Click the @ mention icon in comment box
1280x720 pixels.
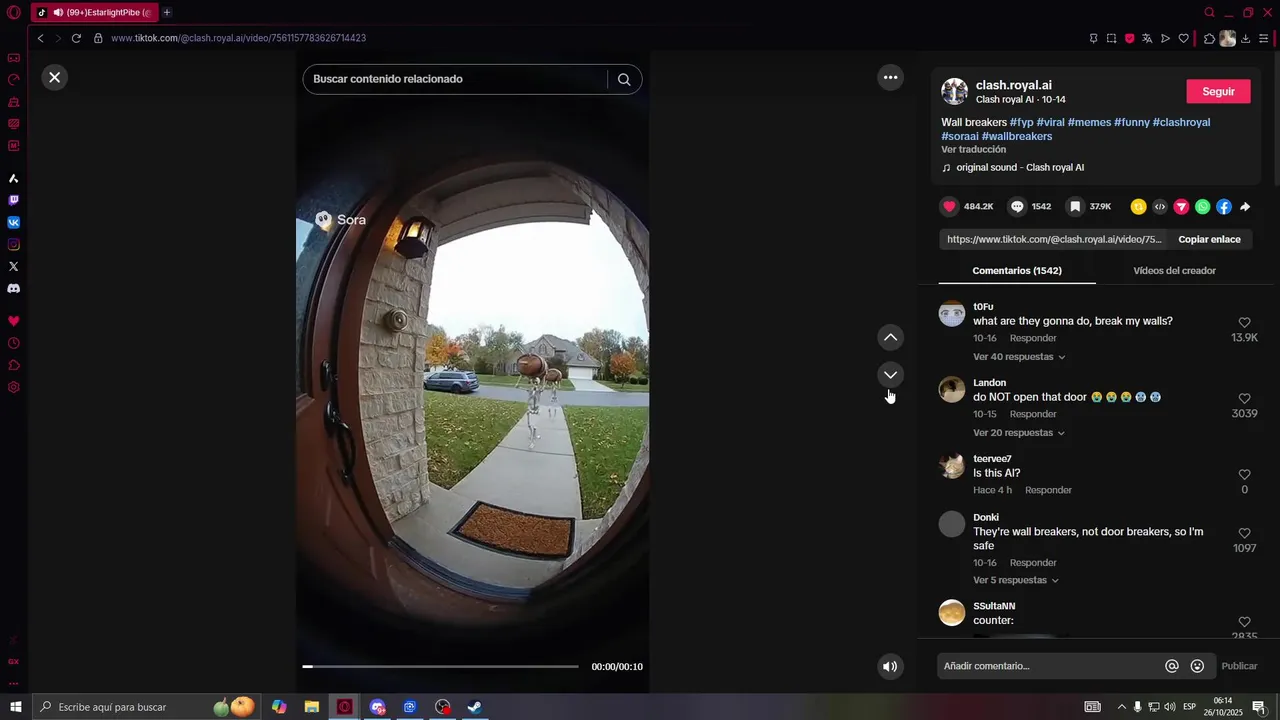coord(1172,666)
